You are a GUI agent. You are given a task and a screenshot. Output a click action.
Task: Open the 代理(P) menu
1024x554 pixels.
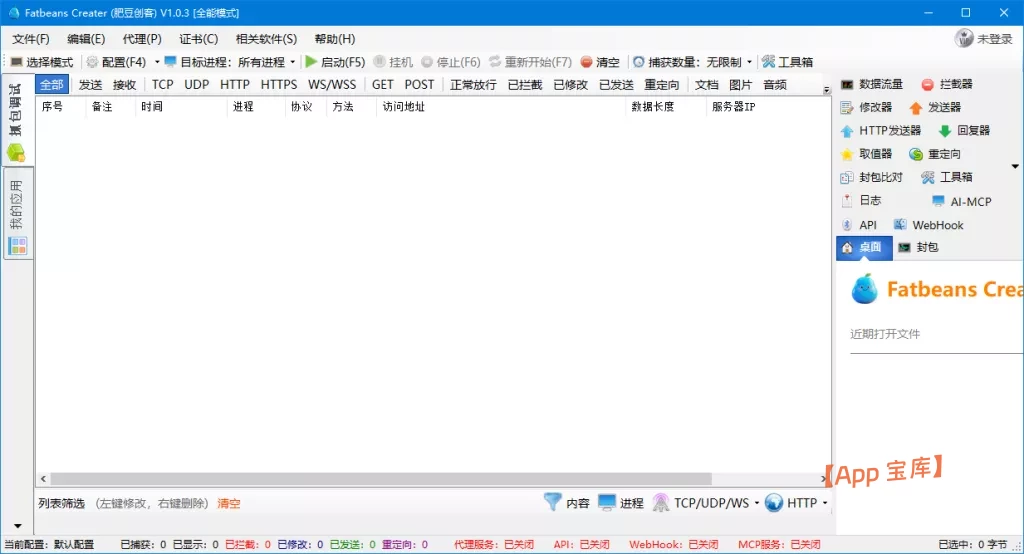coord(142,39)
